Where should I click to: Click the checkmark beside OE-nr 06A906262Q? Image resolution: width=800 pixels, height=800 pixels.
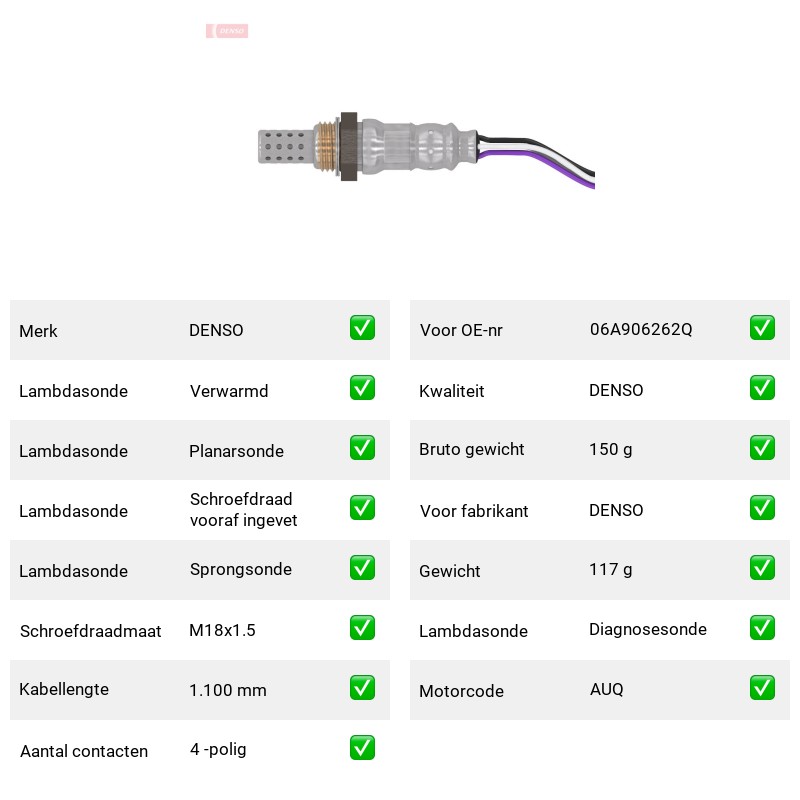(762, 328)
